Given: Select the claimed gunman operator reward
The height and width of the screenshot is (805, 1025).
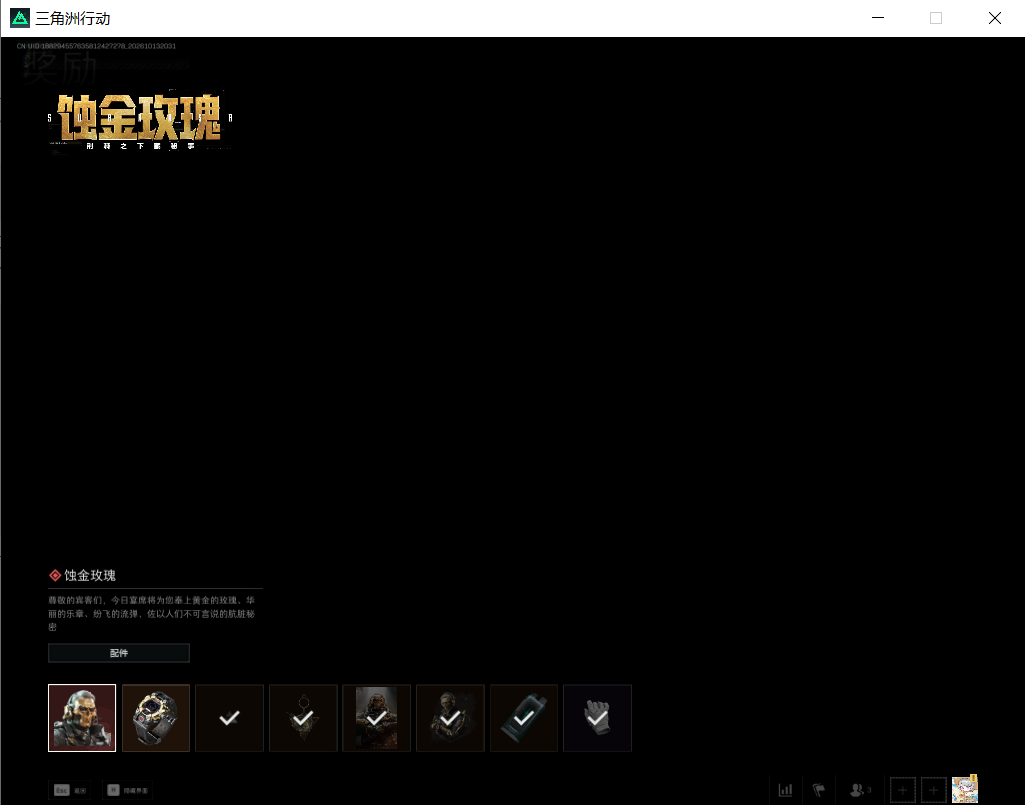Looking at the screenshot, I should tap(450, 718).
